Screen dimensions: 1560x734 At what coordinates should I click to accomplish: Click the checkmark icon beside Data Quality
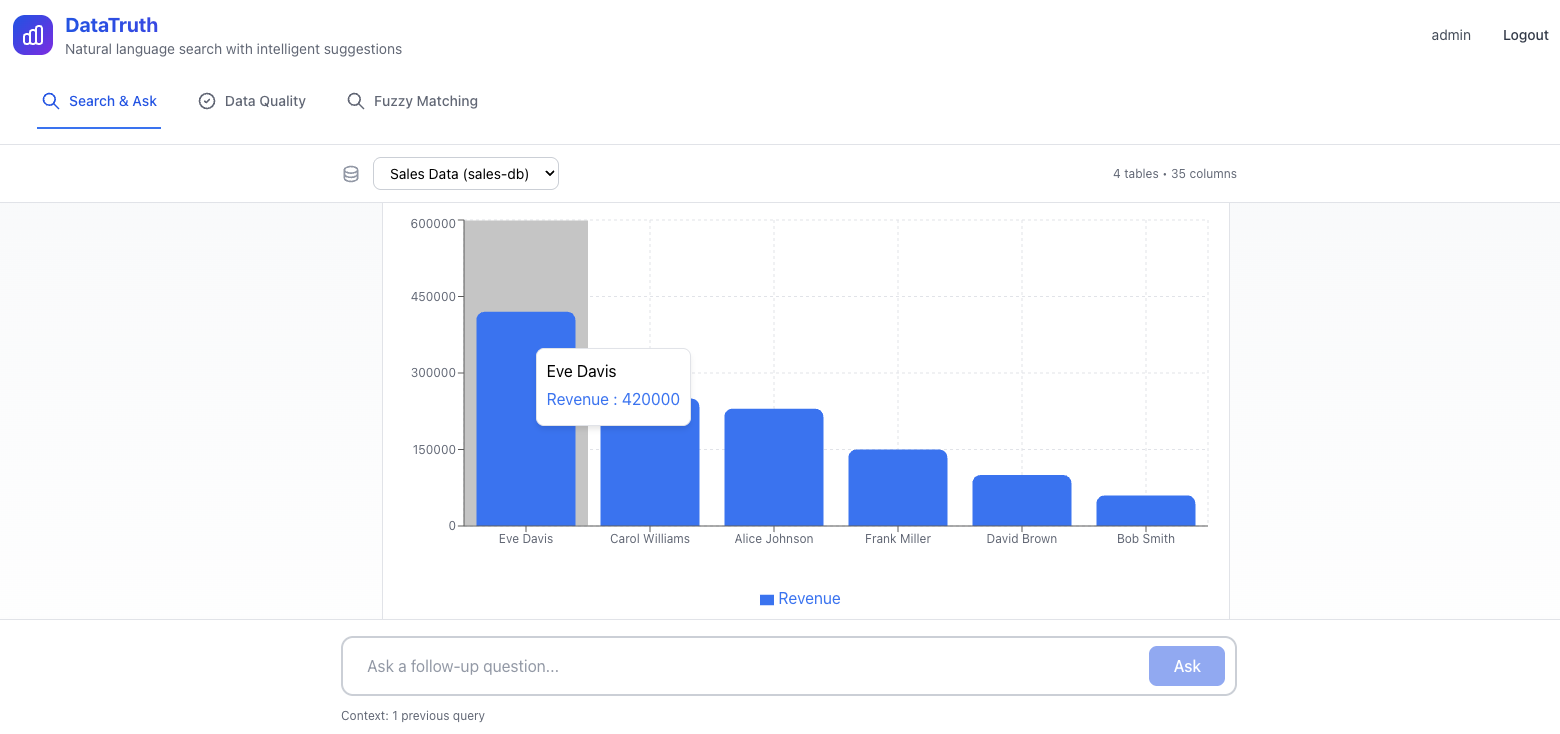207,101
